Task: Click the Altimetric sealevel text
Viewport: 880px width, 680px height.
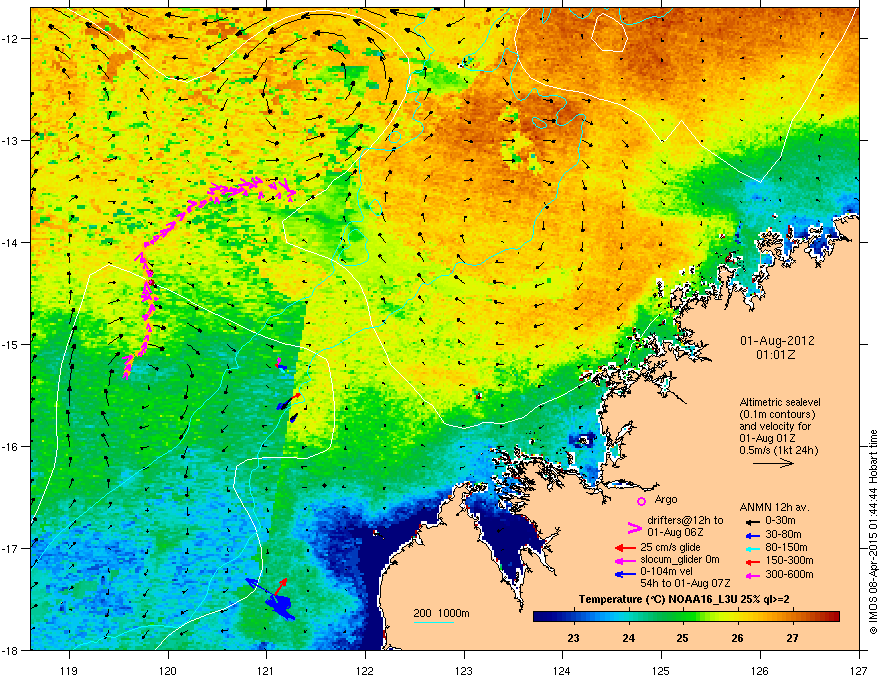Action: [780, 402]
